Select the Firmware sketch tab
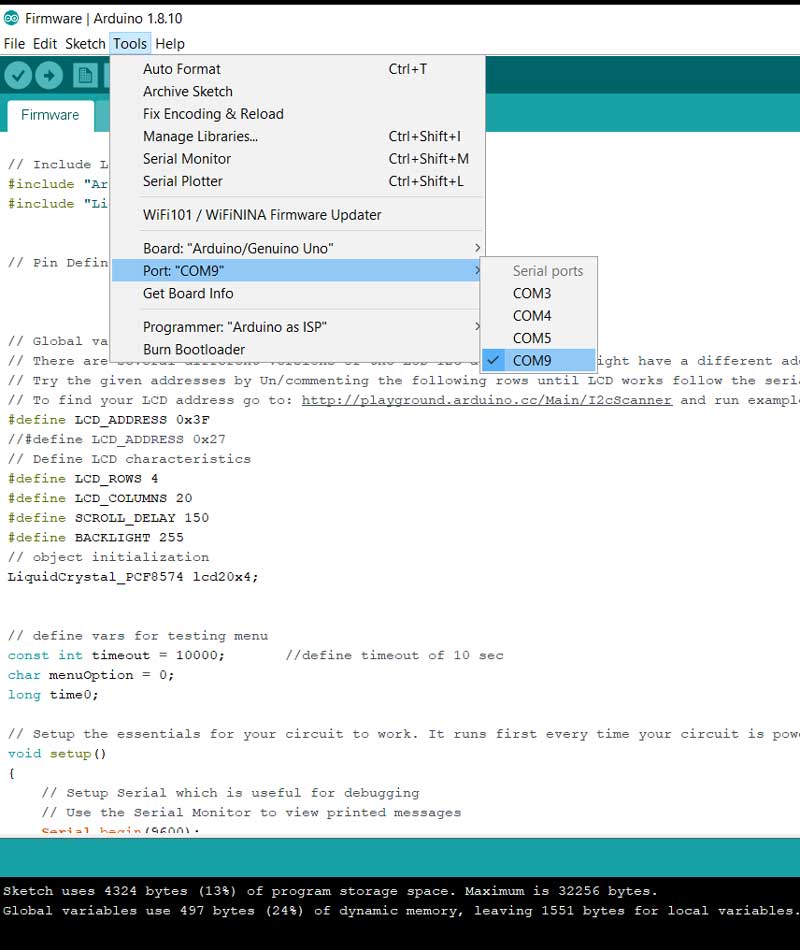The width and height of the screenshot is (800, 950). tap(50, 115)
